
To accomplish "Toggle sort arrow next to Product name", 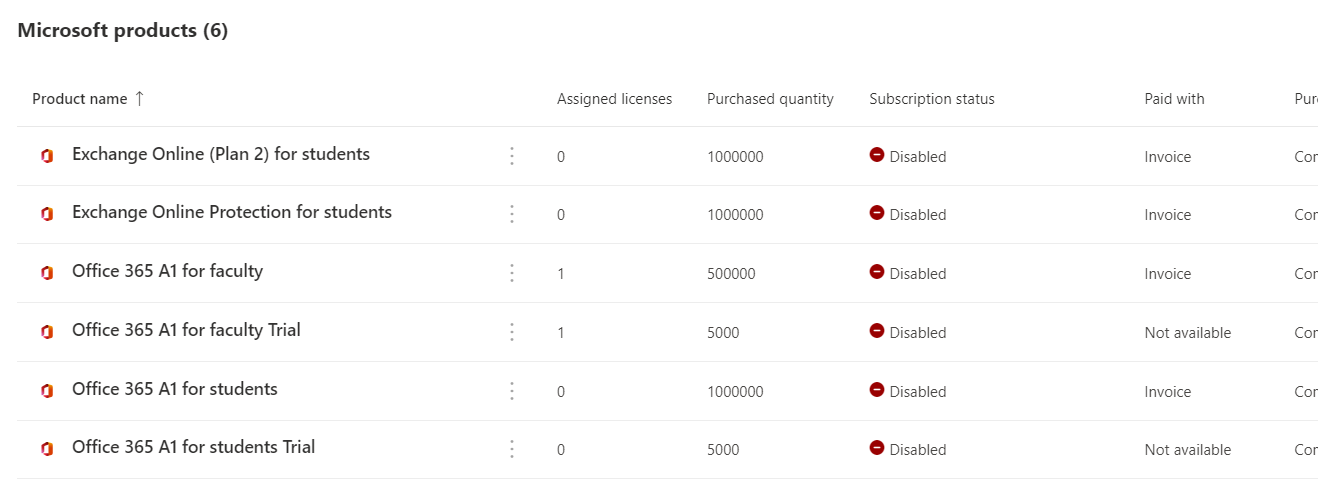I will (139, 98).
